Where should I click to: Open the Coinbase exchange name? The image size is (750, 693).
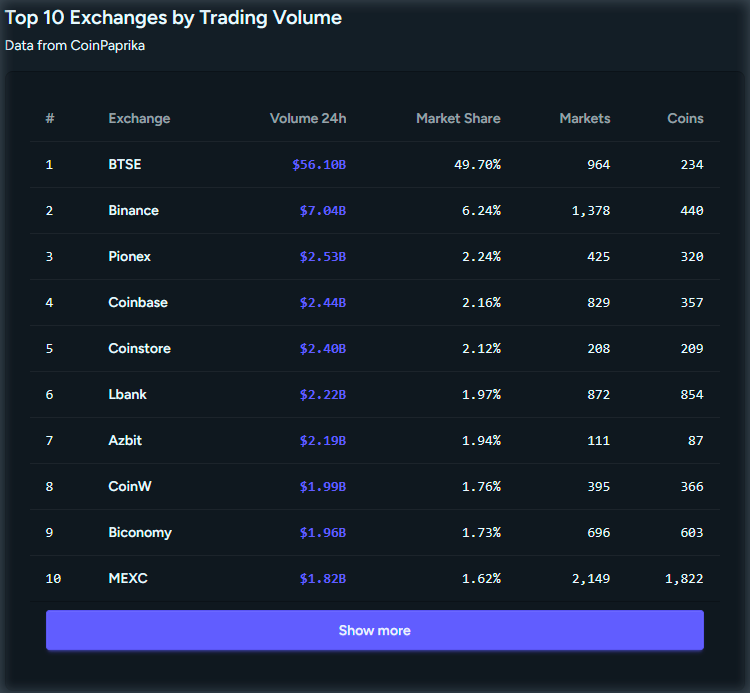coord(138,302)
